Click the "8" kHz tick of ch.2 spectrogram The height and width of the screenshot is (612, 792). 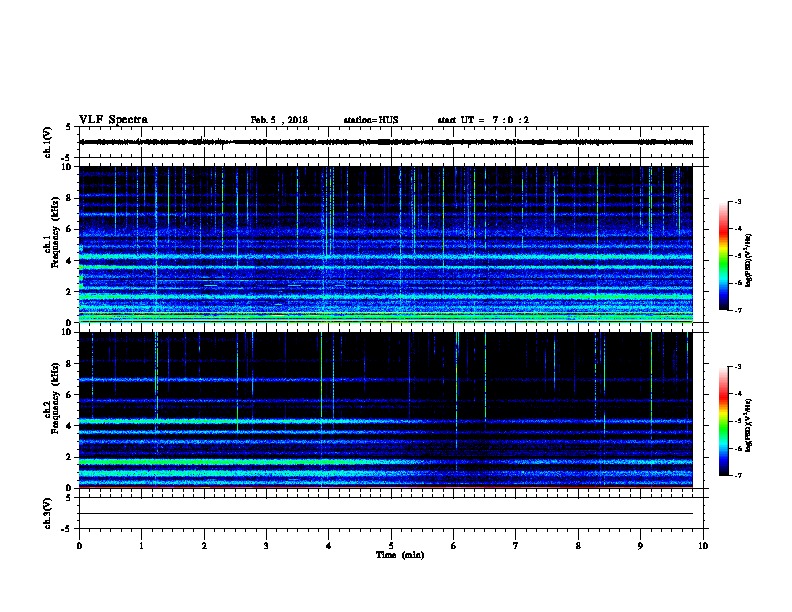pyautogui.click(x=70, y=364)
